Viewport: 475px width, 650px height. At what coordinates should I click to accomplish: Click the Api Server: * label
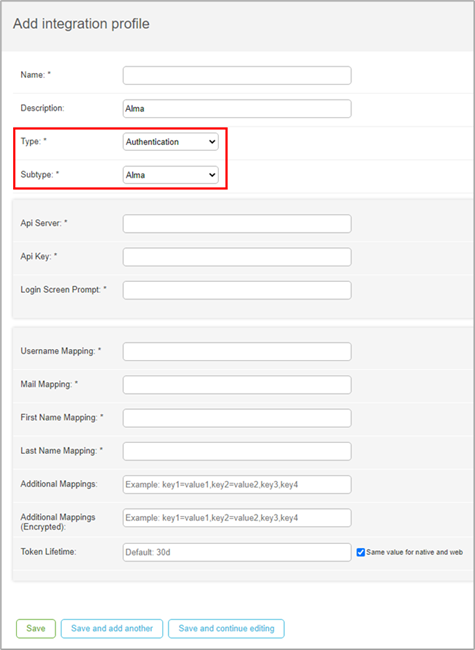click(44, 223)
